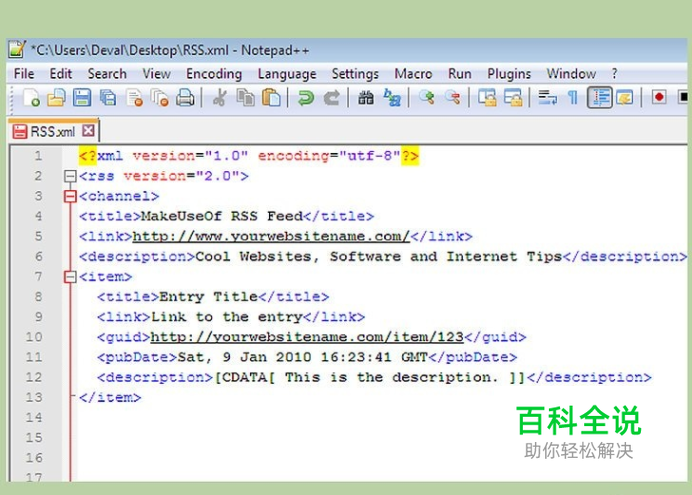Click the Close All documents icon
The height and width of the screenshot is (495, 692).
(159, 98)
